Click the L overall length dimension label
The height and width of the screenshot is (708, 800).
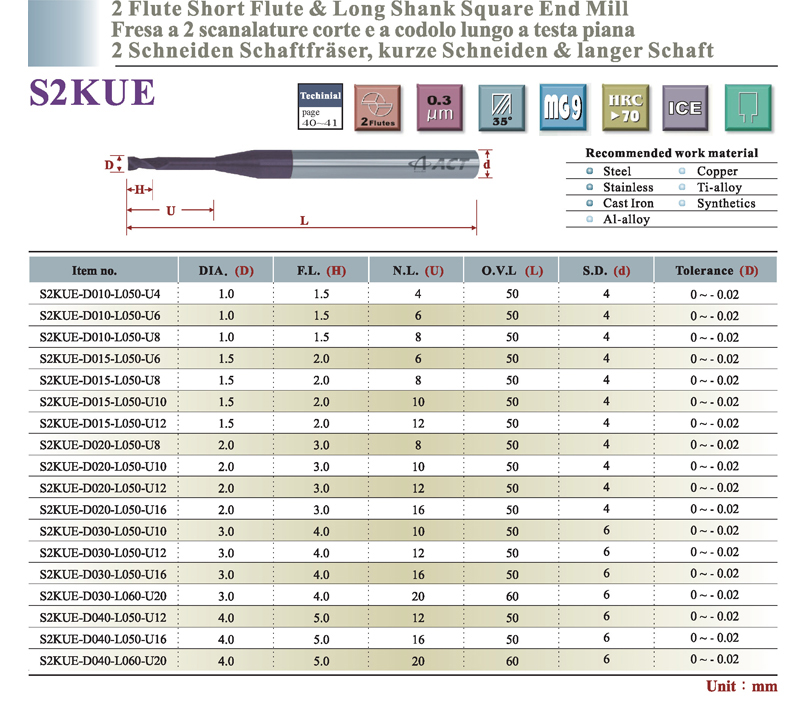(304, 220)
